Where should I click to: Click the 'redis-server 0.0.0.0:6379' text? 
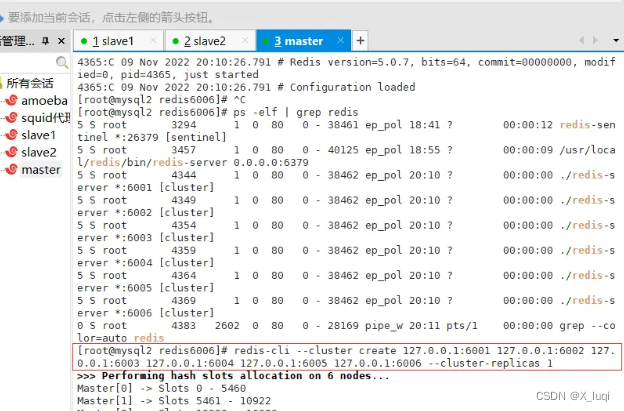pyautogui.click(x=231, y=162)
